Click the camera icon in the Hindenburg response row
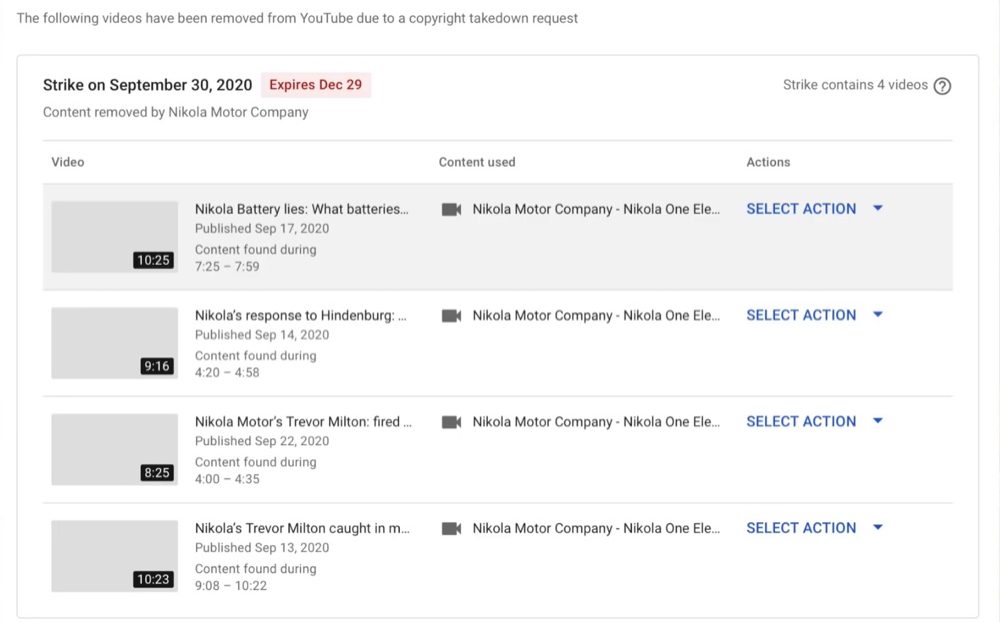Image resolution: width=1000 pixels, height=622 pixels. 452,316
